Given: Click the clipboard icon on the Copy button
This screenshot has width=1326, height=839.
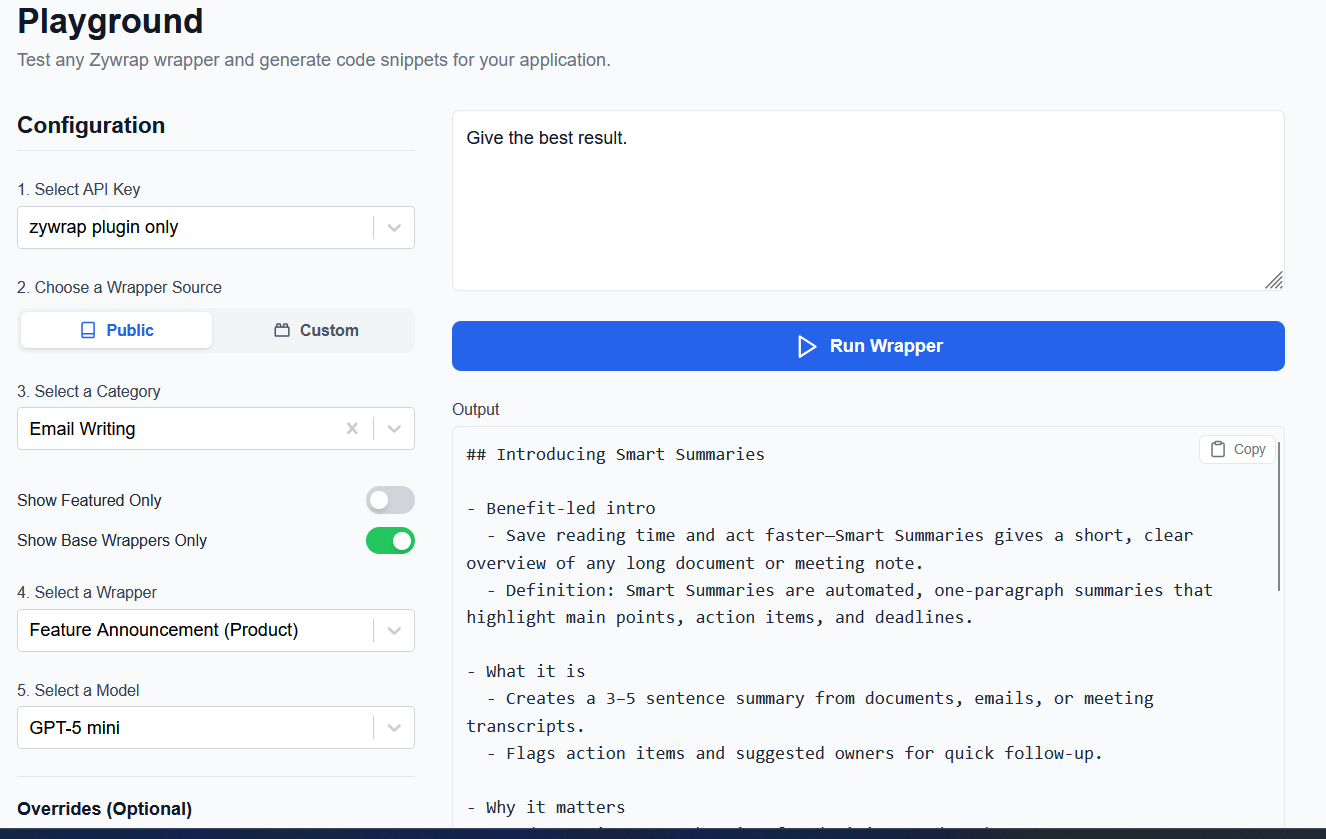Looking at the screenshot, I should pos(1220,449).
